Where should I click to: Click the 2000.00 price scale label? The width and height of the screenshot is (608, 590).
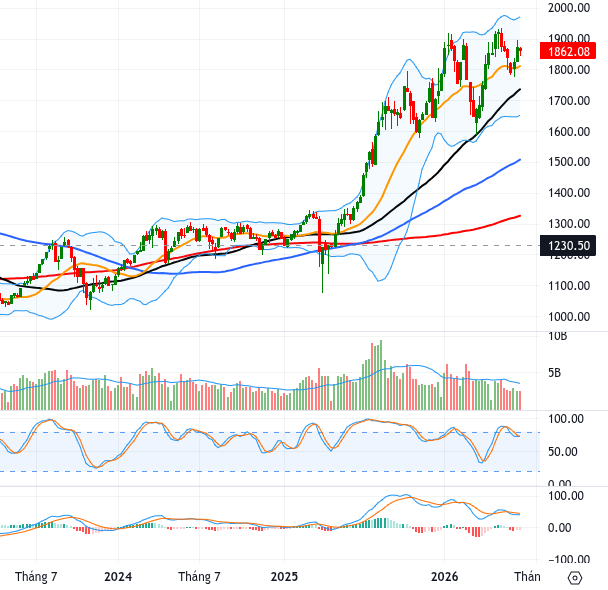tap(569, 8)
